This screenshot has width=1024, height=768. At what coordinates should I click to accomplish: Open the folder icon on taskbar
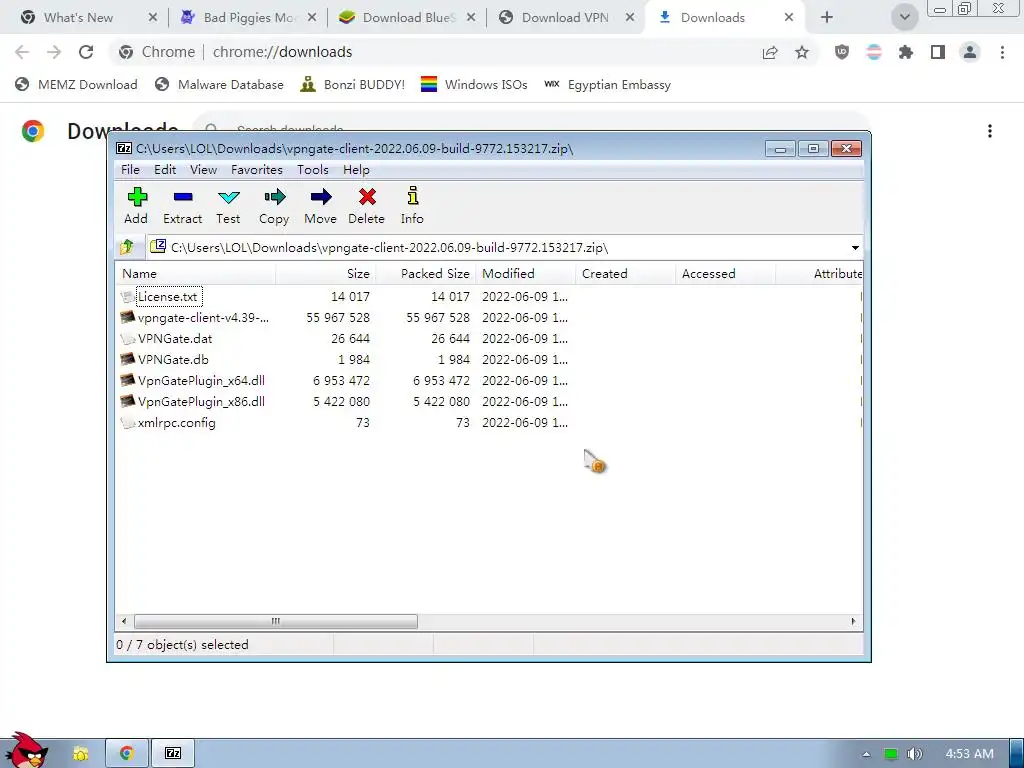[81, 754]
